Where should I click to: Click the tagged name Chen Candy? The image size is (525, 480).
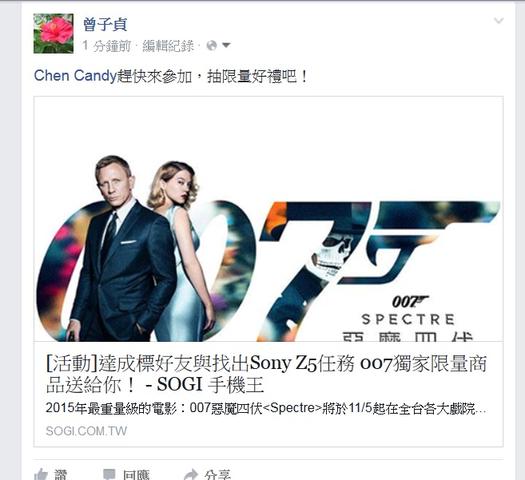click(75, 76)
